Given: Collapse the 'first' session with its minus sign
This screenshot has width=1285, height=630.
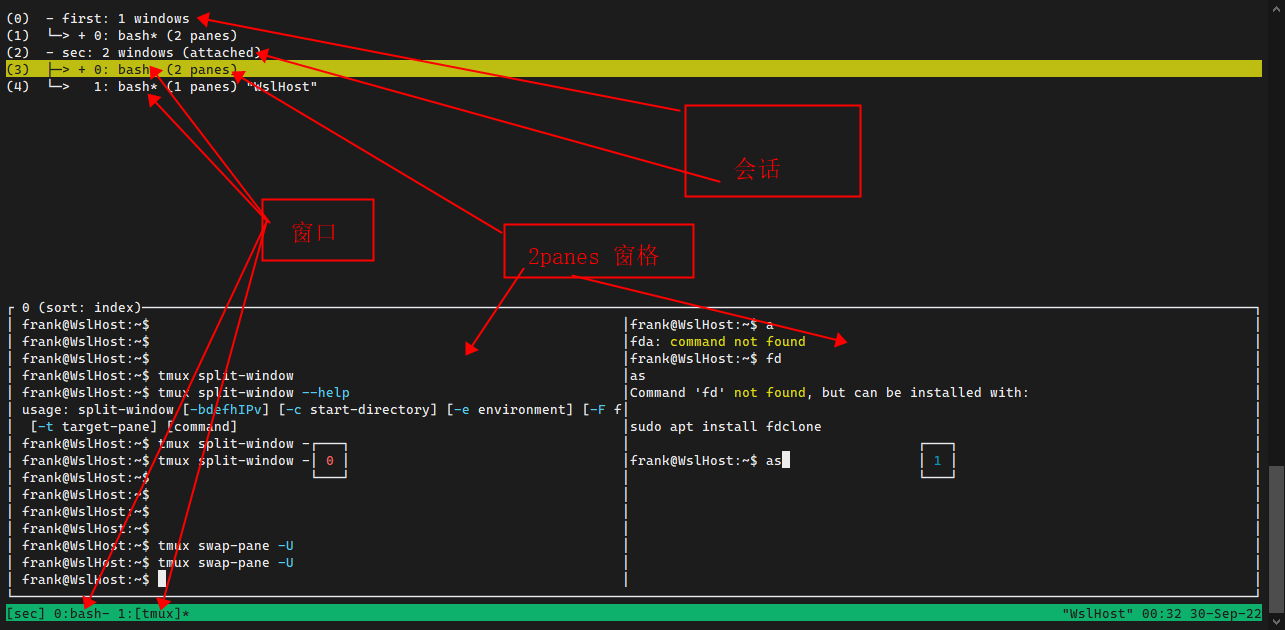Looking at the screenshot, I should click(x=50, y=19).
